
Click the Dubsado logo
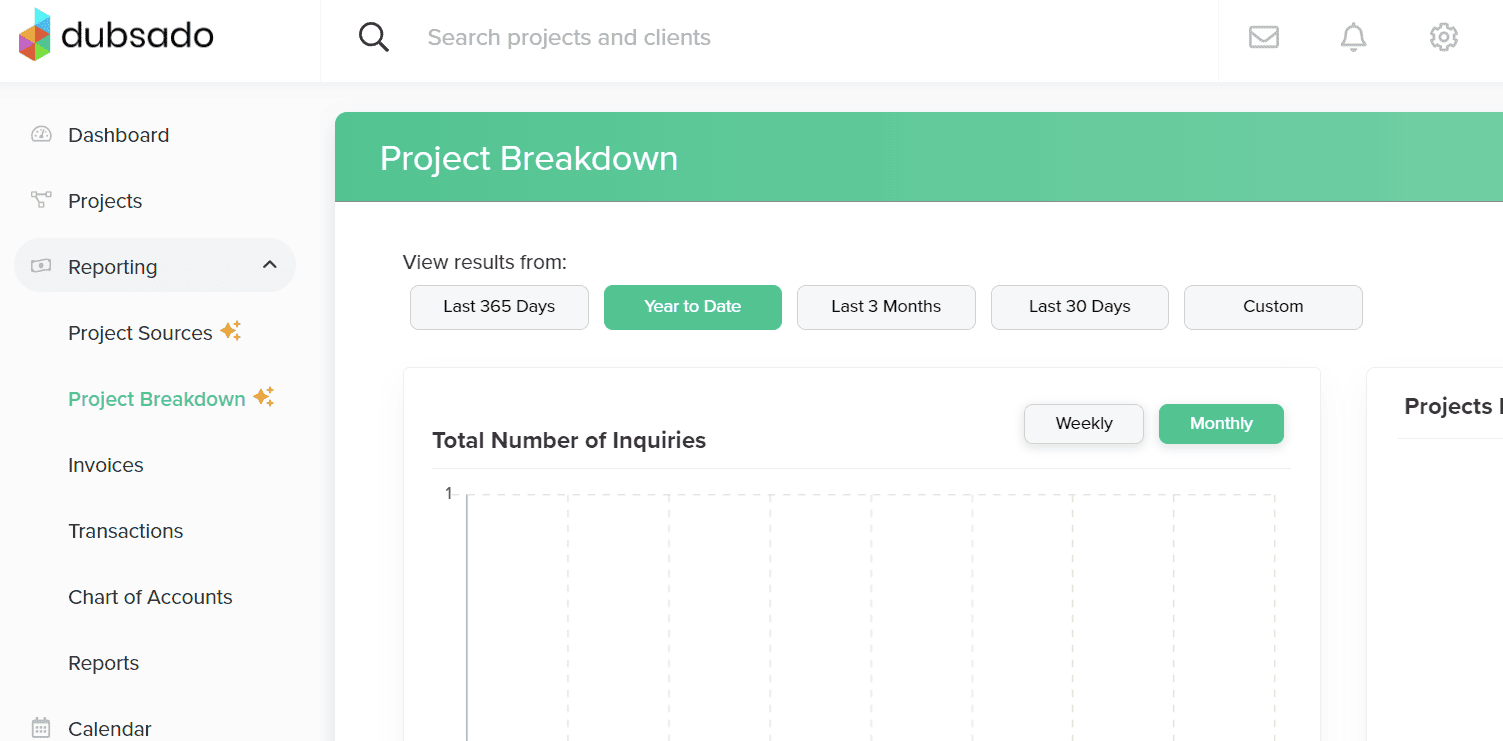116,36
